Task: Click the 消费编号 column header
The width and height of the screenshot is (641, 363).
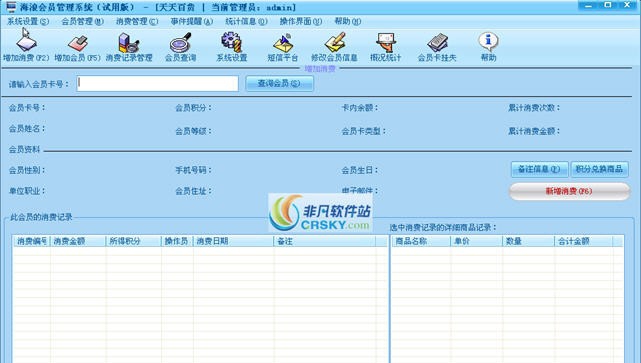Action: [x=31, y=241]
